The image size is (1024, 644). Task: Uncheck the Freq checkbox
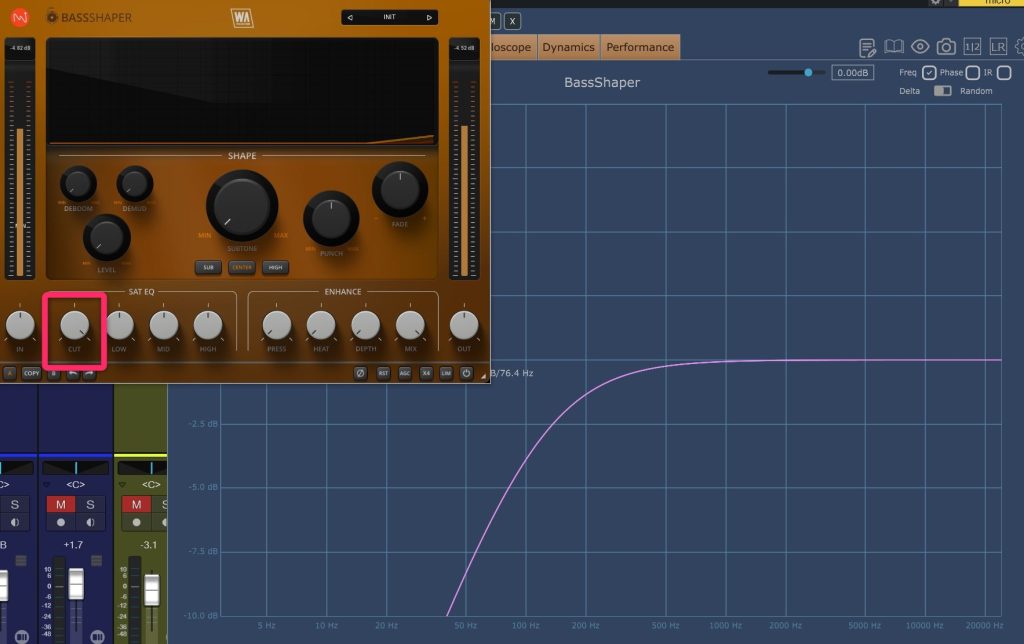929,73
